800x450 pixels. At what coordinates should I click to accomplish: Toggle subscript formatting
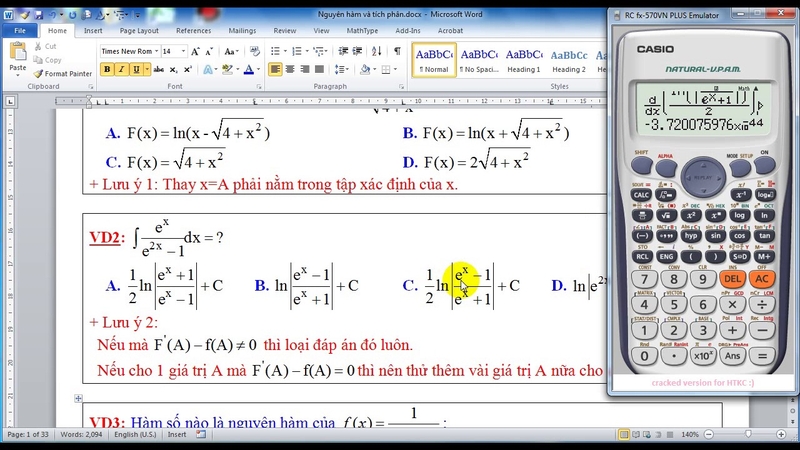173,69
